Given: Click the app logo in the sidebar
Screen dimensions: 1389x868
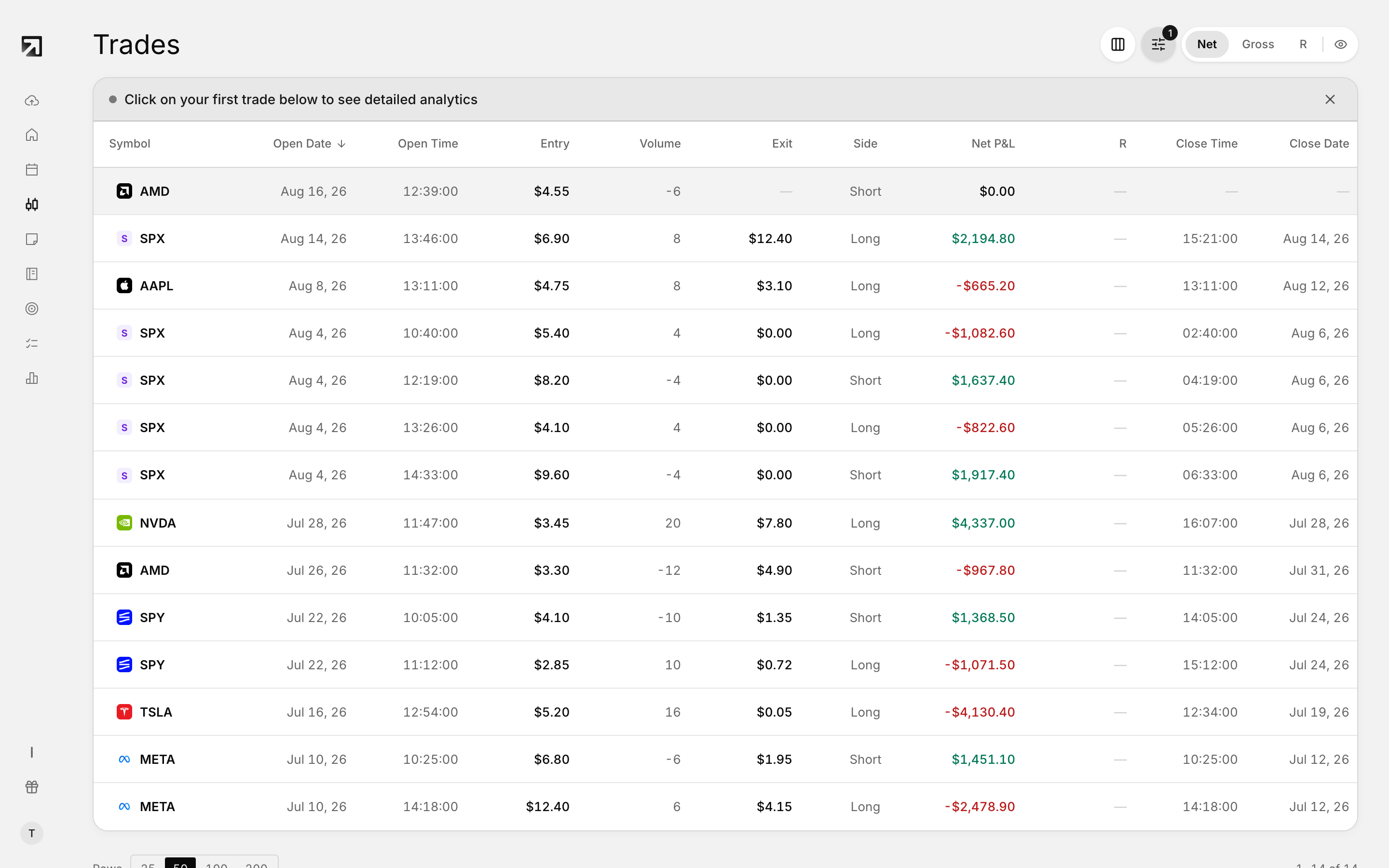Looking at the screenshot, I should pos(31,46).
